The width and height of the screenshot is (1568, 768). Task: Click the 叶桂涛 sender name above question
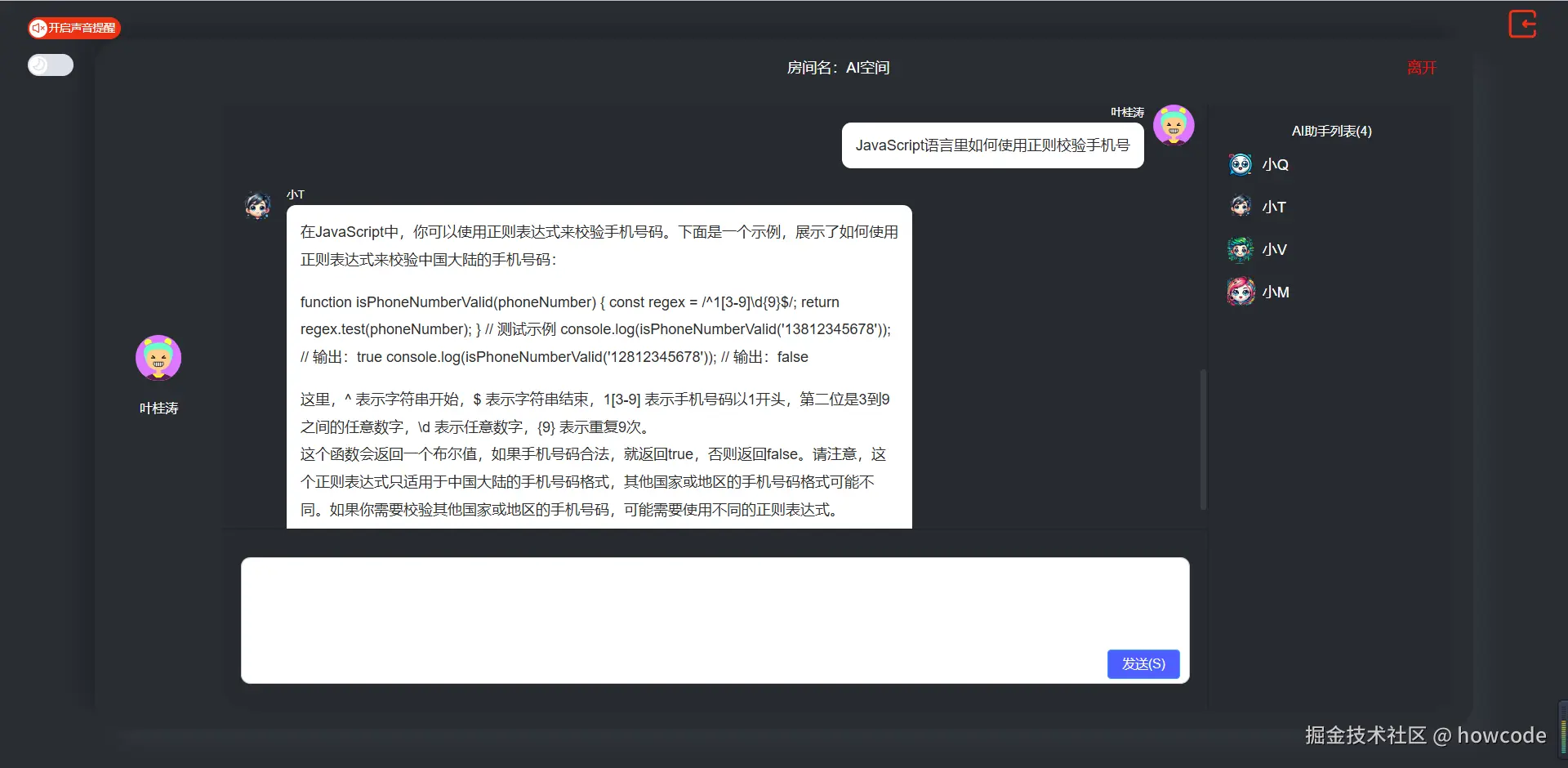click(x=1127, y=112)
